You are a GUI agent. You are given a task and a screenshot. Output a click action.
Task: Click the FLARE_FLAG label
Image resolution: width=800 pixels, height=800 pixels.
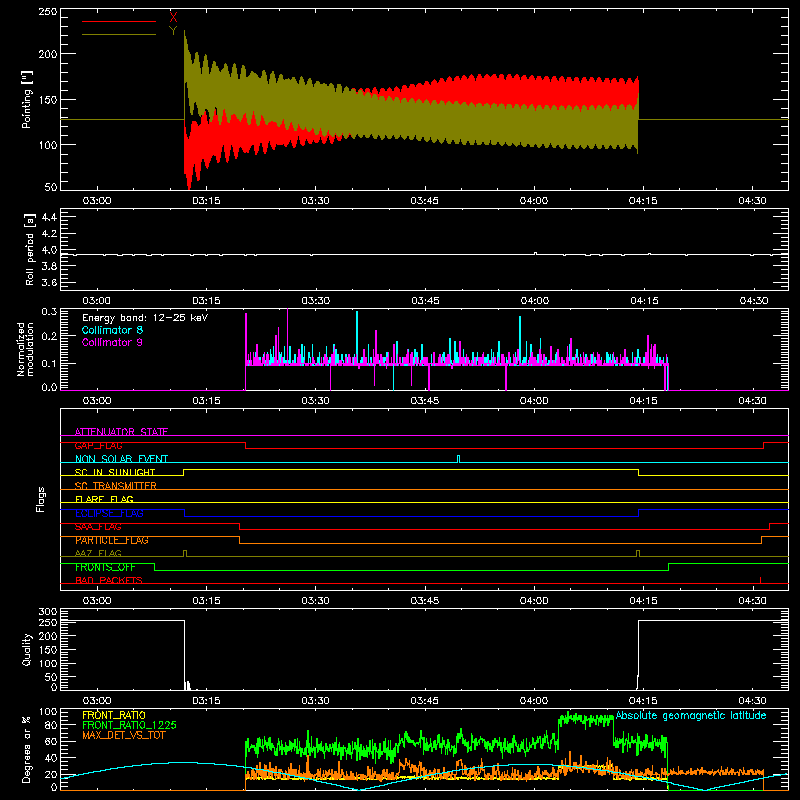point(104,499)
